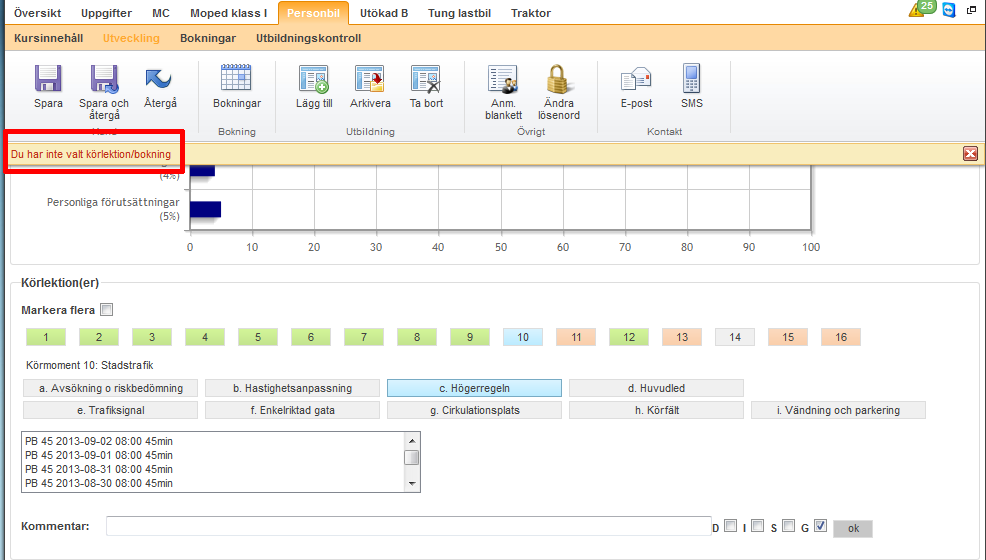Open the Utökad B tab
Screen dimensions: 986x560
[384, 13]
